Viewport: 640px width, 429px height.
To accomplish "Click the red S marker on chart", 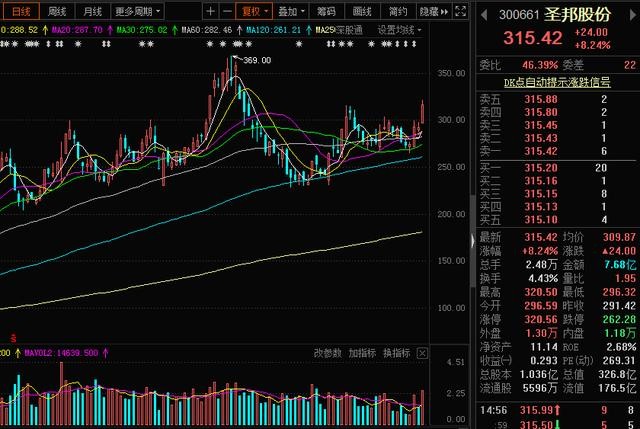I will click(13, 338).
